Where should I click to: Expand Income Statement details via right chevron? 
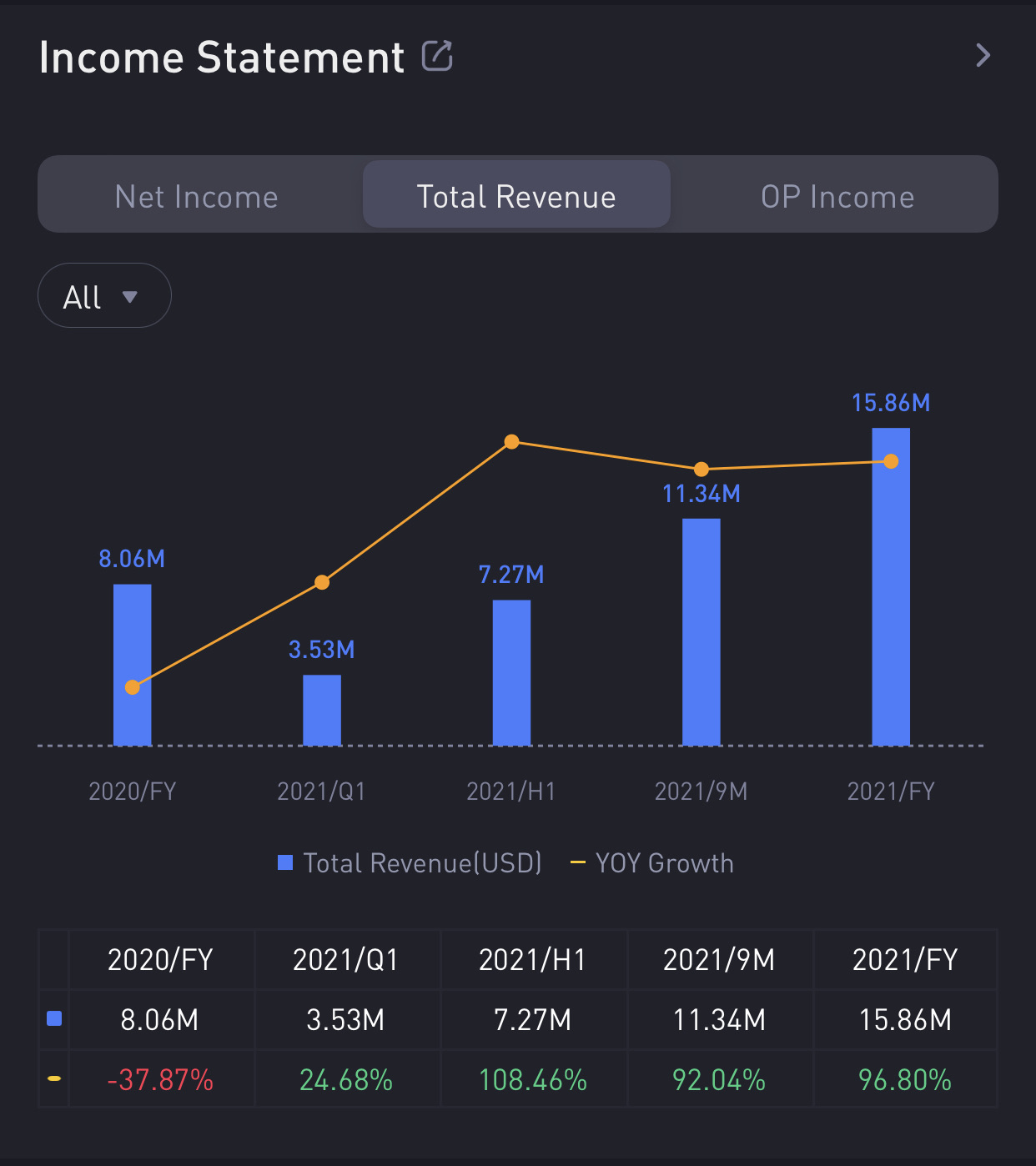click(983, 56)
